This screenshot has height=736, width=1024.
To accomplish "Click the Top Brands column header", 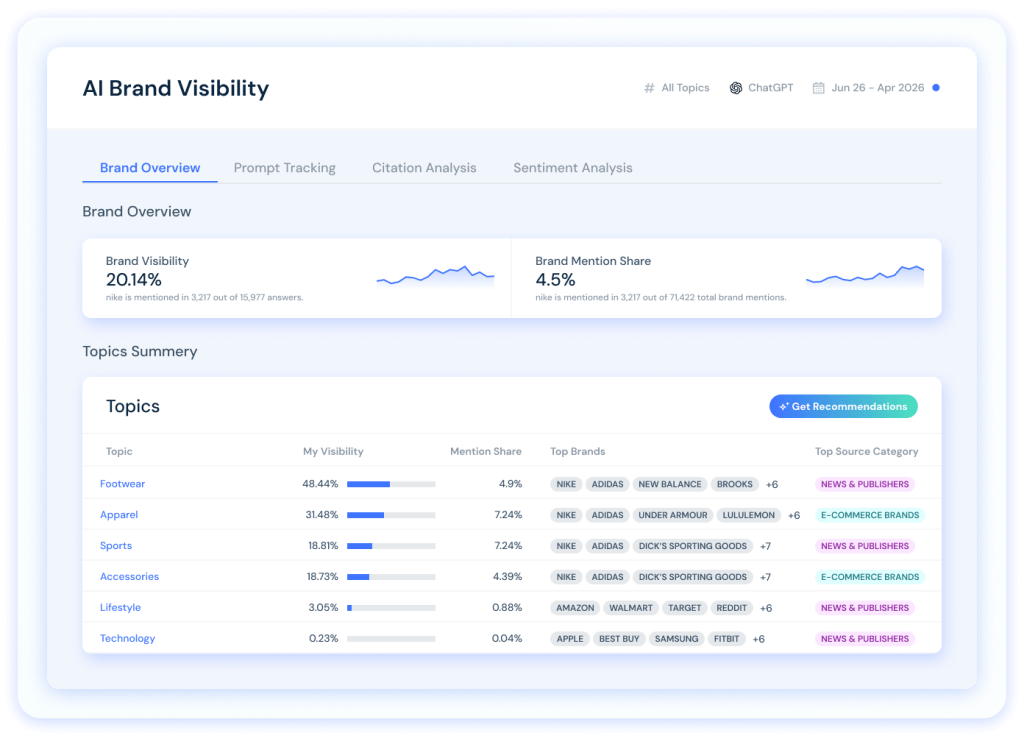I will pyautogui.click(x=577, y=451).
